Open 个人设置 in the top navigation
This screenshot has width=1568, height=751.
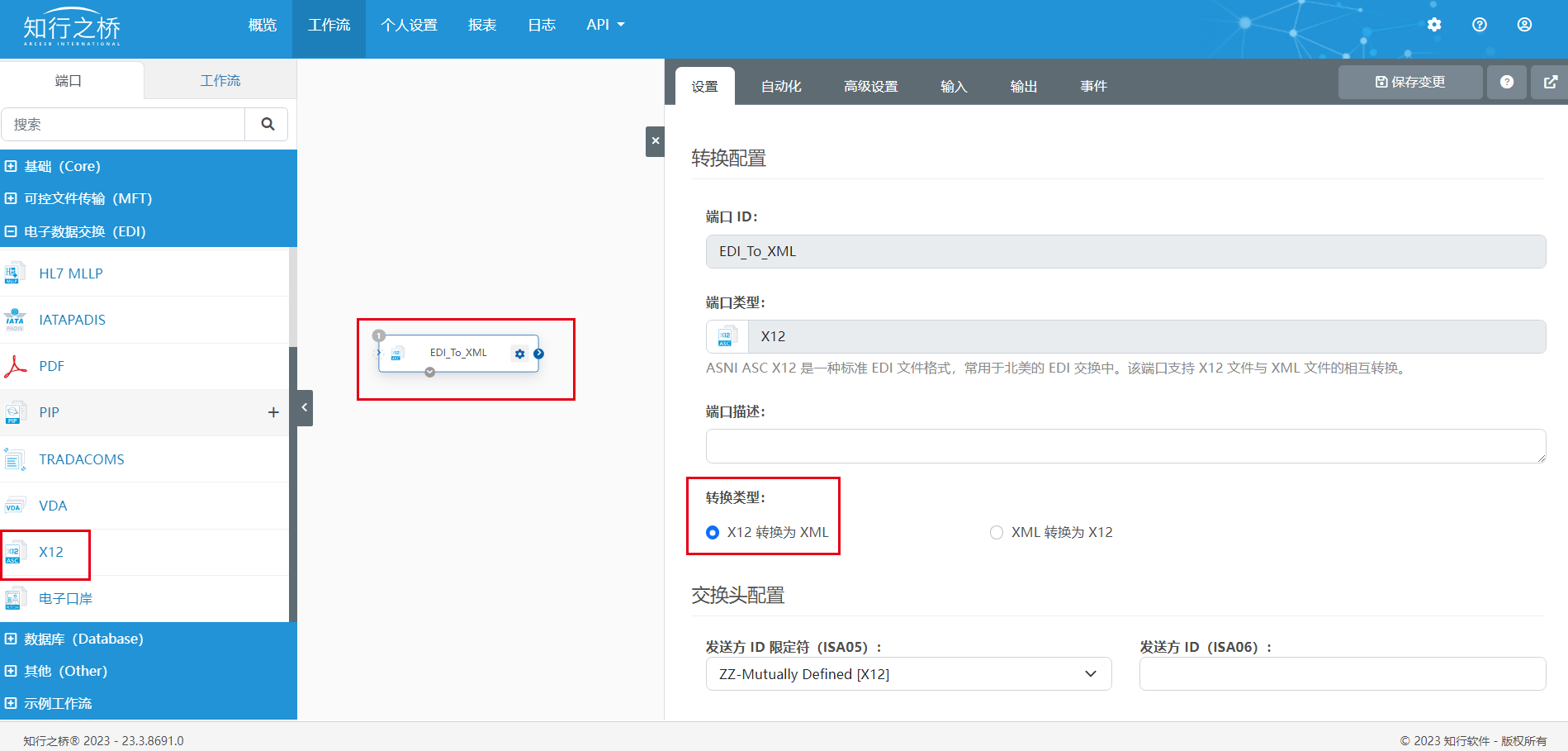tap(409, 25)
